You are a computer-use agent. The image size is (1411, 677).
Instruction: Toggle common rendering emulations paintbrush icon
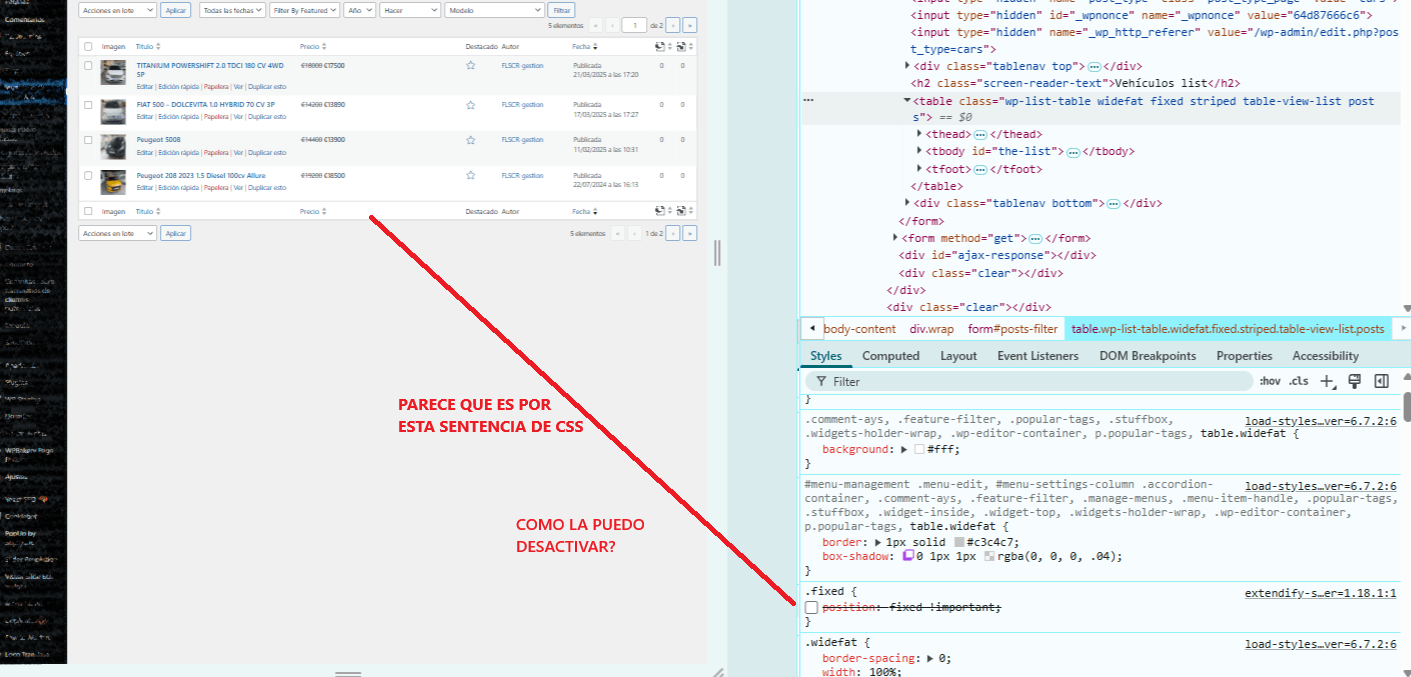[1355, 381]
